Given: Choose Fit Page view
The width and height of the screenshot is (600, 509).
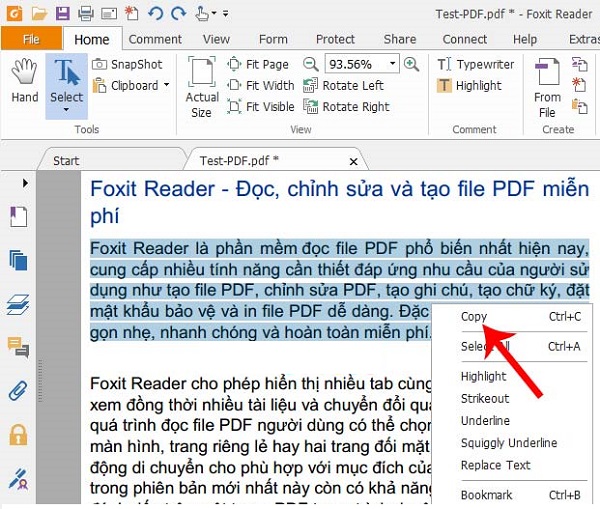Looking at the screenshot, I should coord(258,64).
